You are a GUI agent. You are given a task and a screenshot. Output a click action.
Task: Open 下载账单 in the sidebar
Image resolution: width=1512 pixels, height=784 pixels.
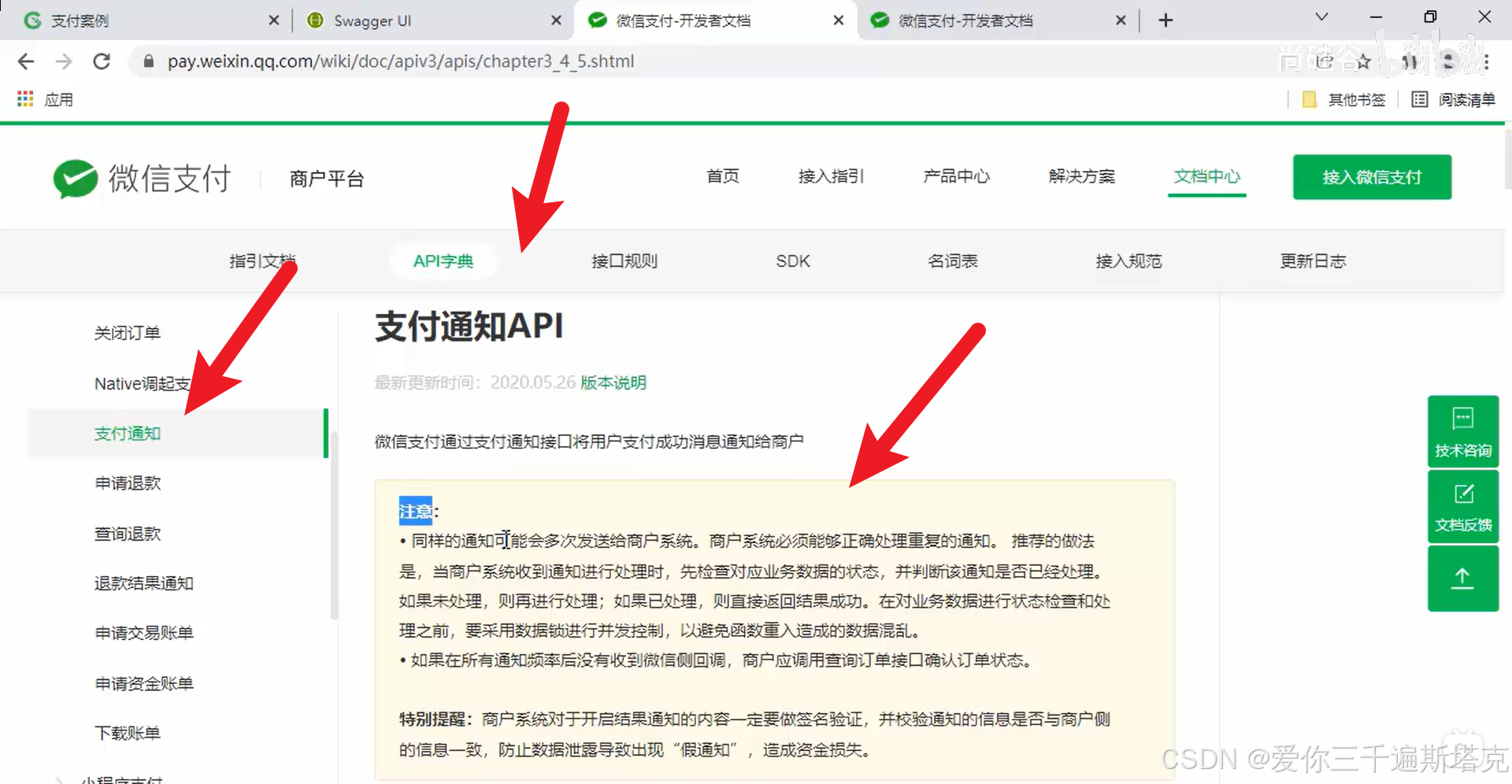coord(128,733)
